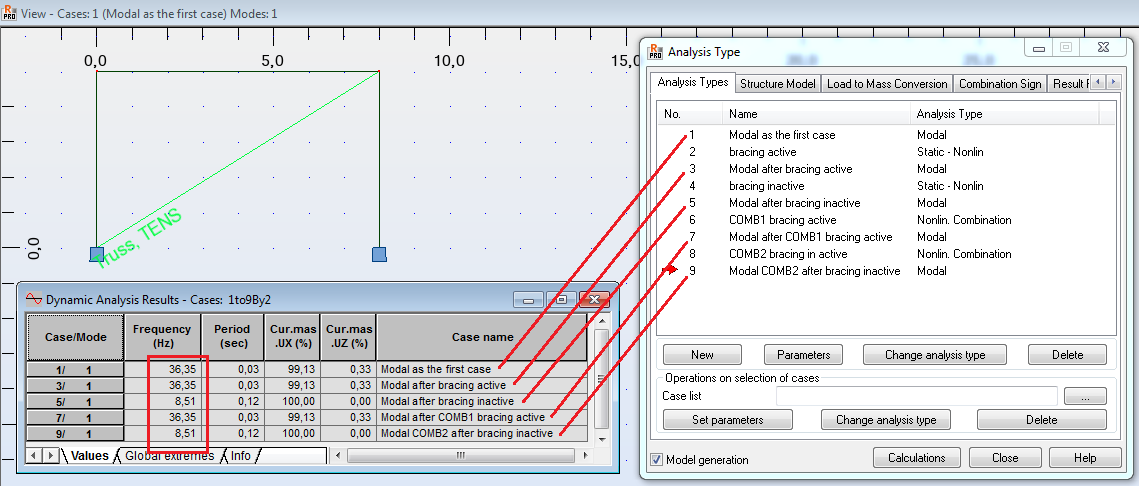Click into the Case list input field
This screenshot has height=486, width=1139.
click(x=917, y=396)
